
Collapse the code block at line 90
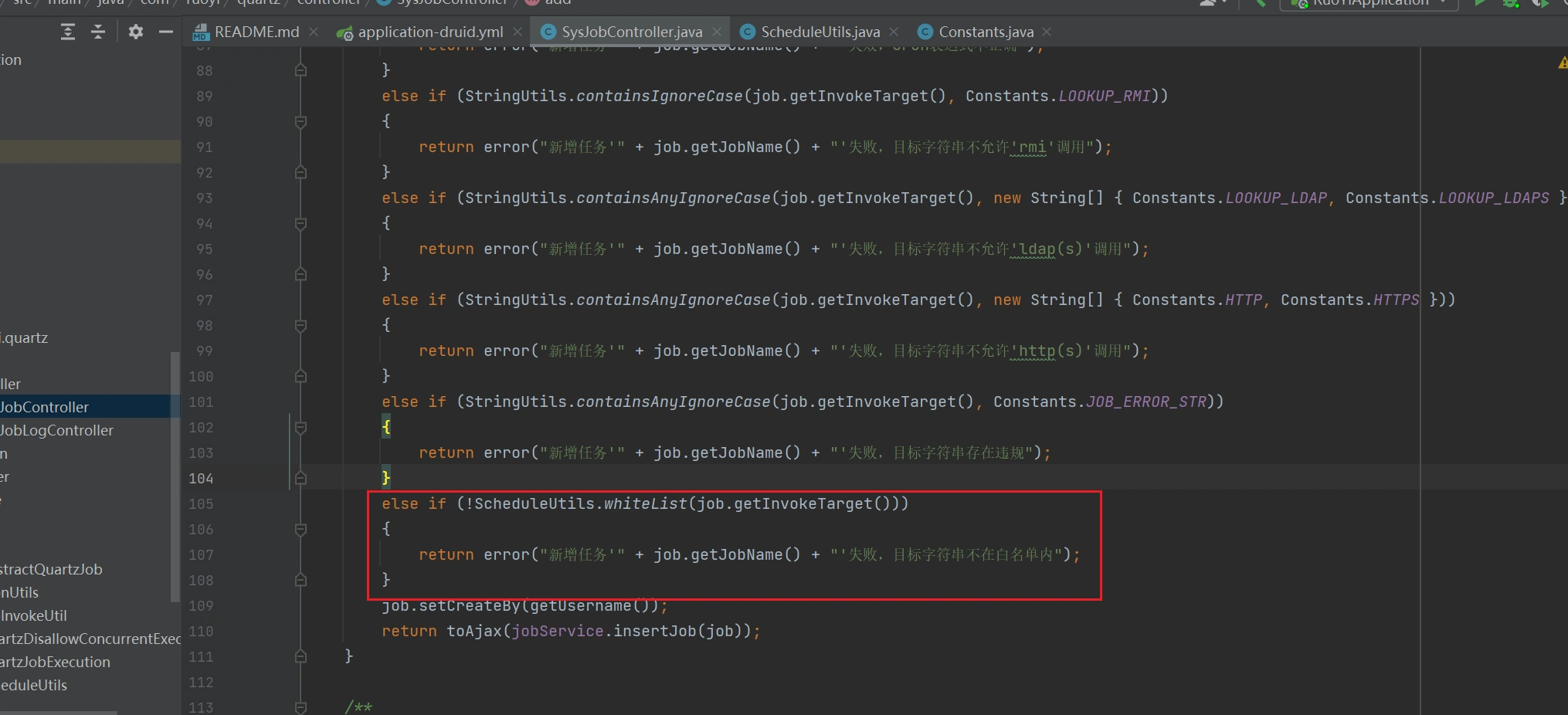coord(300,121)
